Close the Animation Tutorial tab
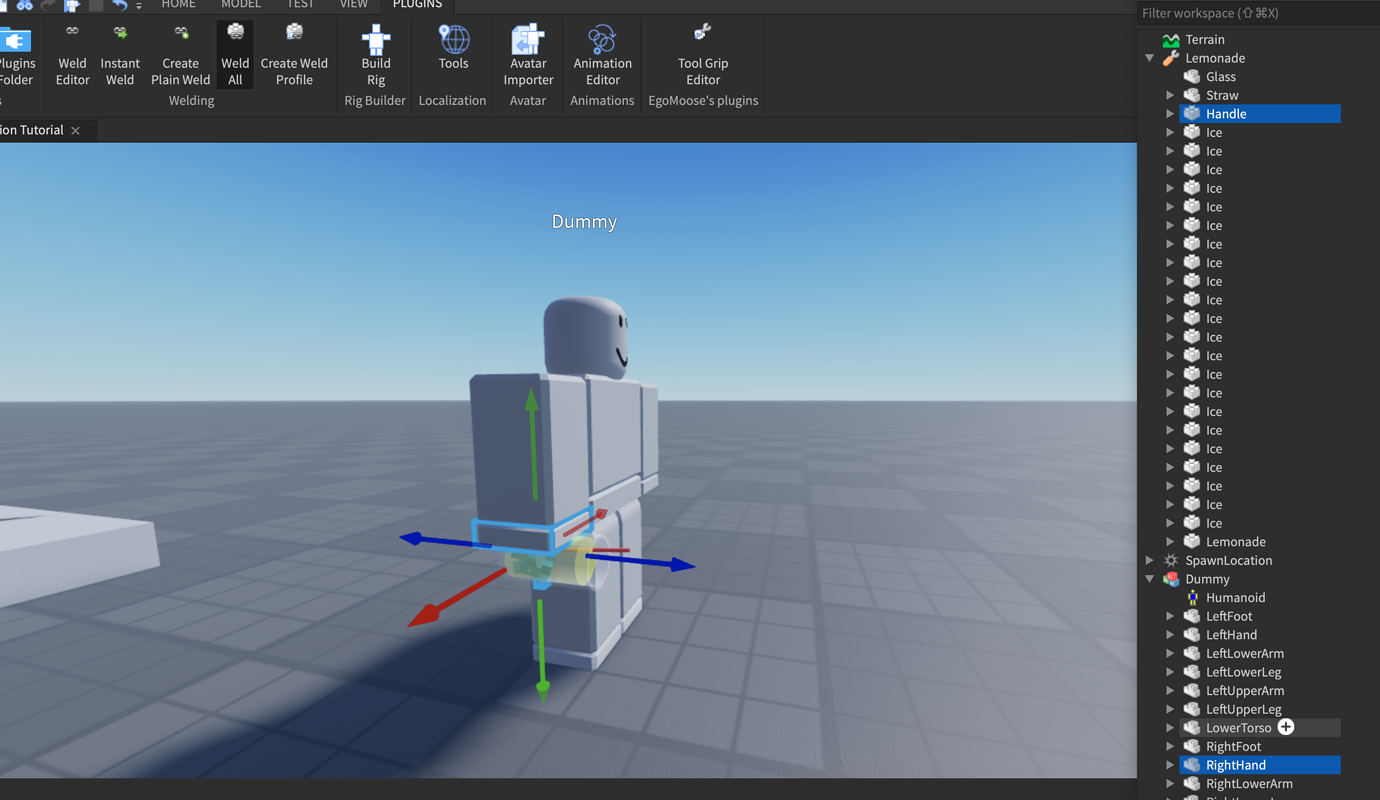Viewport: 1380px width, 800px height. pyautogui.click(x=75, y=130)
